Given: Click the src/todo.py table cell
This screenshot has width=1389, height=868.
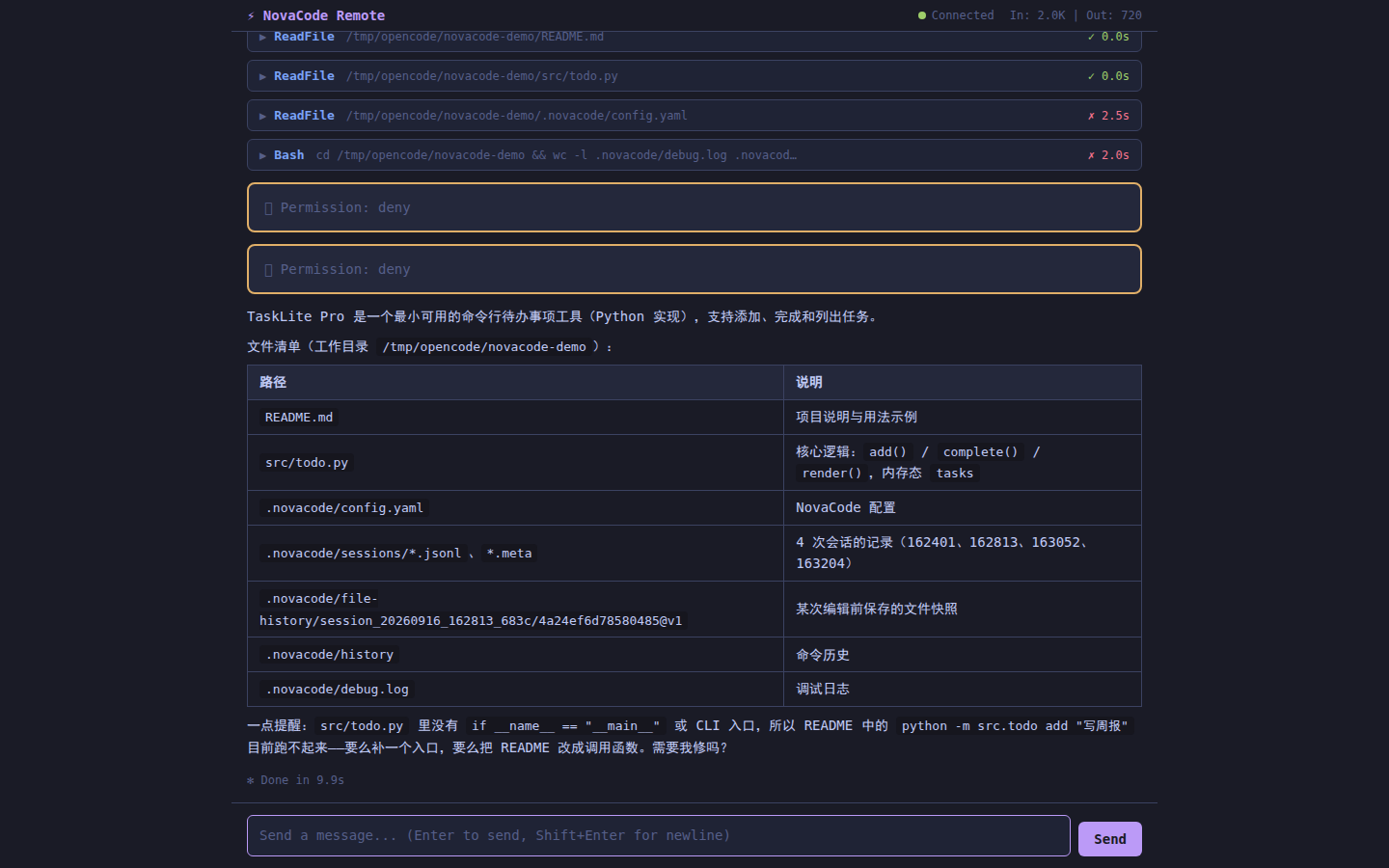Looking at the screenshot, I should coord(515,462).
